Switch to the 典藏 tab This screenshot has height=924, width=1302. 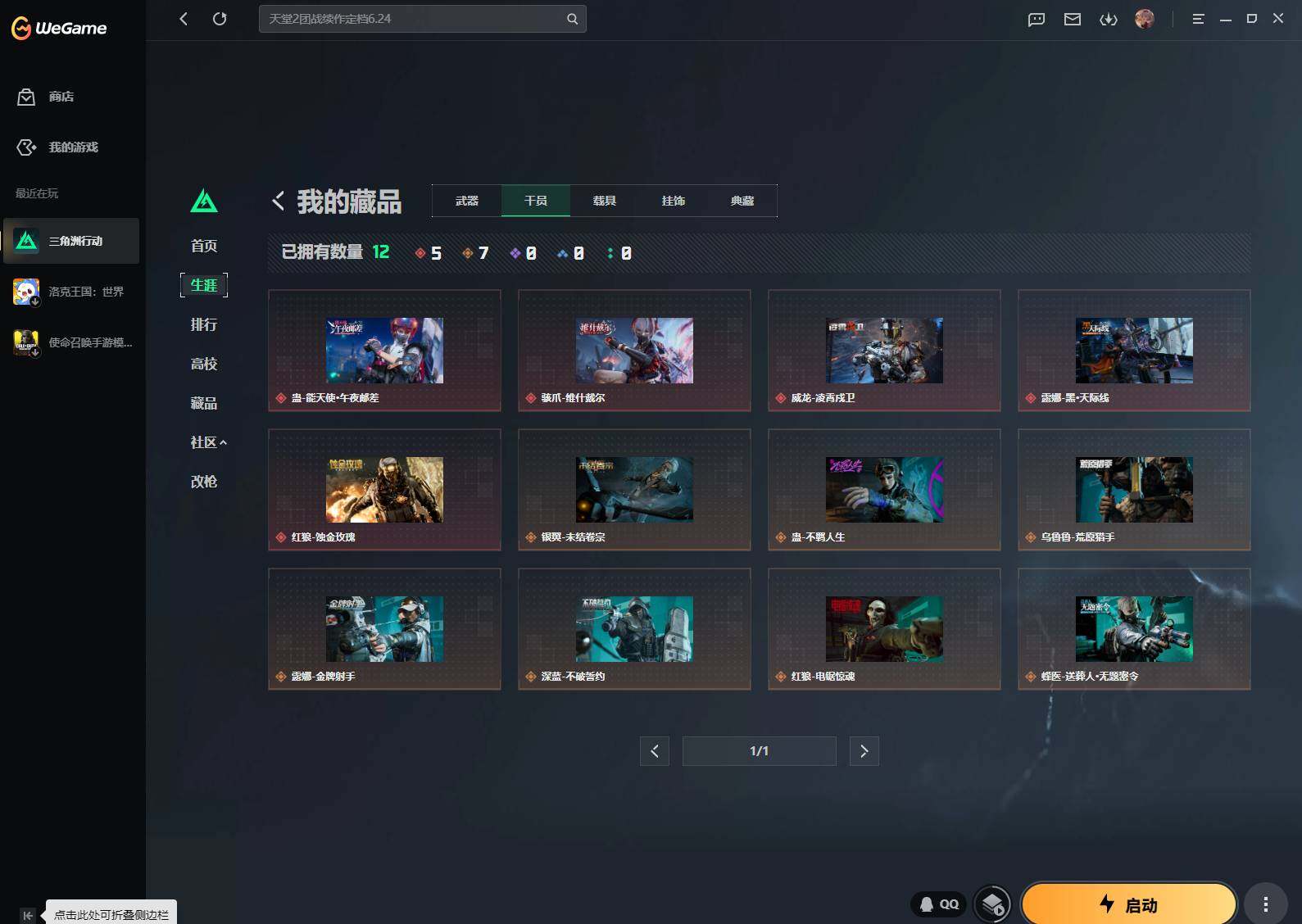pos(742,201)
